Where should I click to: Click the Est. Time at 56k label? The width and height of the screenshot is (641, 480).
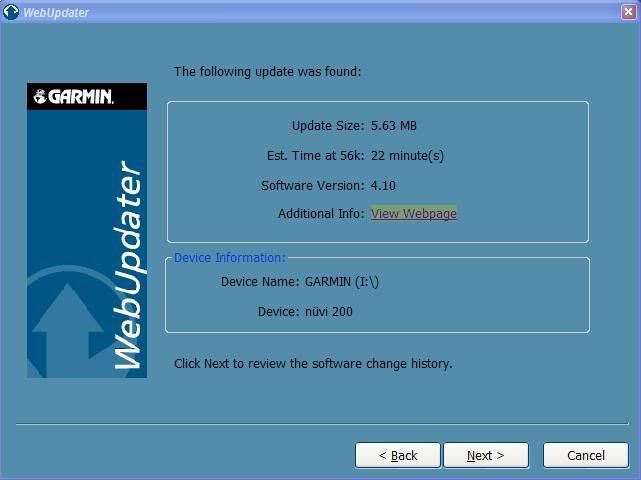pos(315,156)
